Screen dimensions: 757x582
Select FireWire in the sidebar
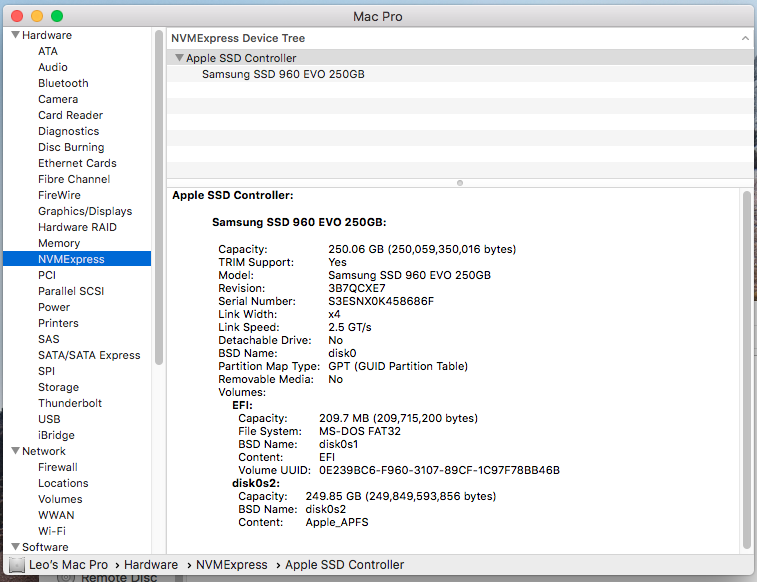(x=59, y=194)
